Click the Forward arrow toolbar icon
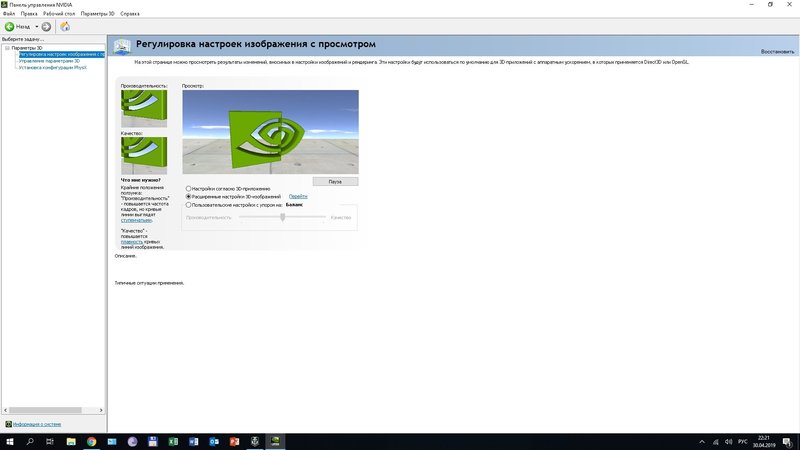The image size is (800, 450). [46, 27]
